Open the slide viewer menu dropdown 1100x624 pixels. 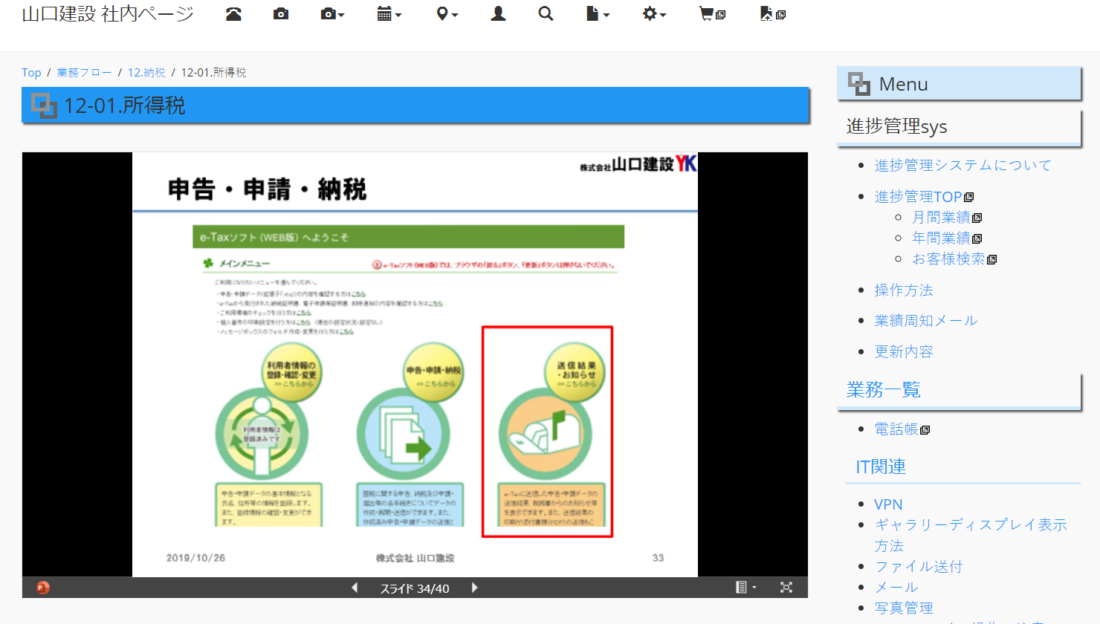[746, 588]
